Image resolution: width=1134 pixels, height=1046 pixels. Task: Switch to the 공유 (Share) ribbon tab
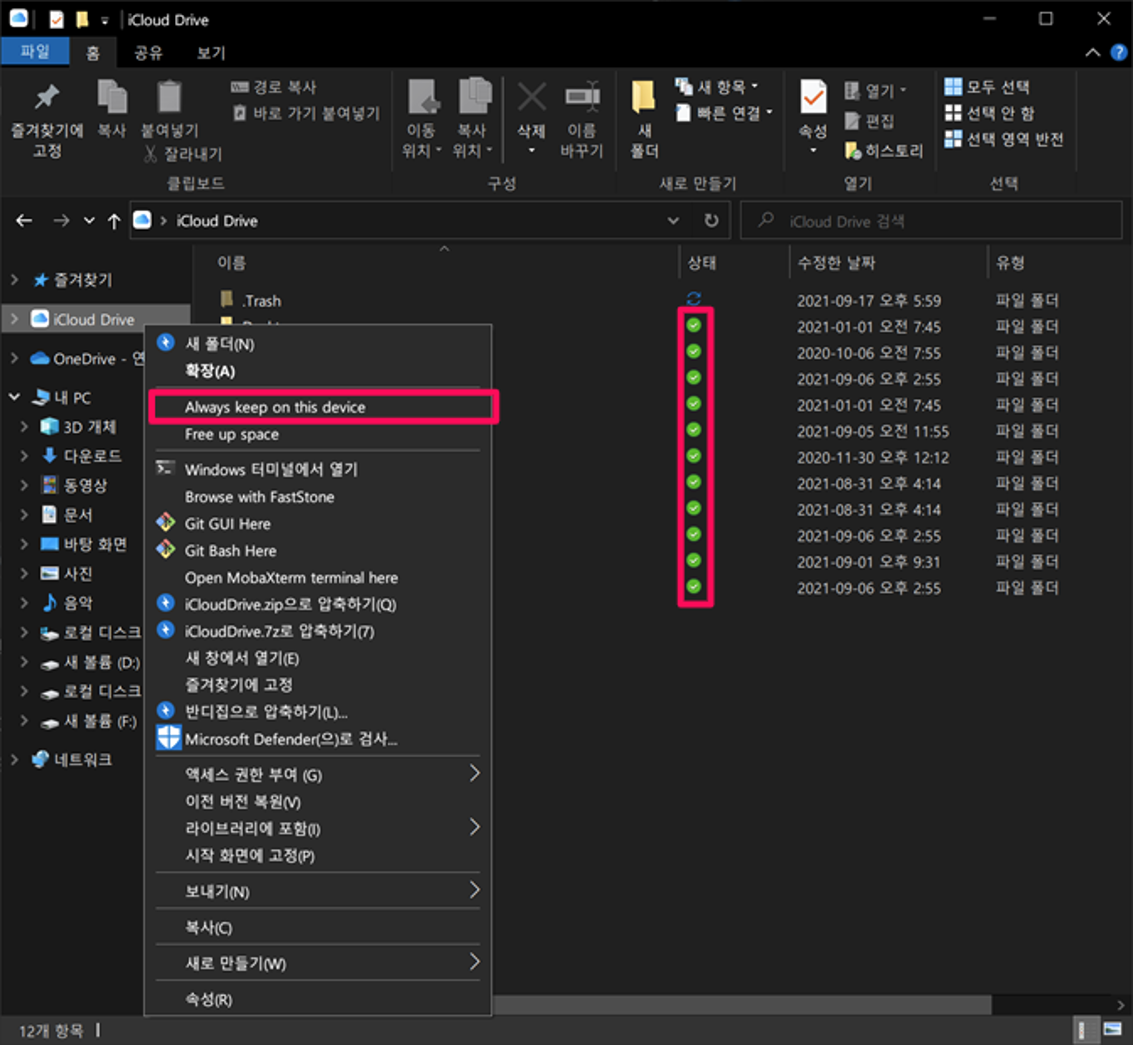148,52
